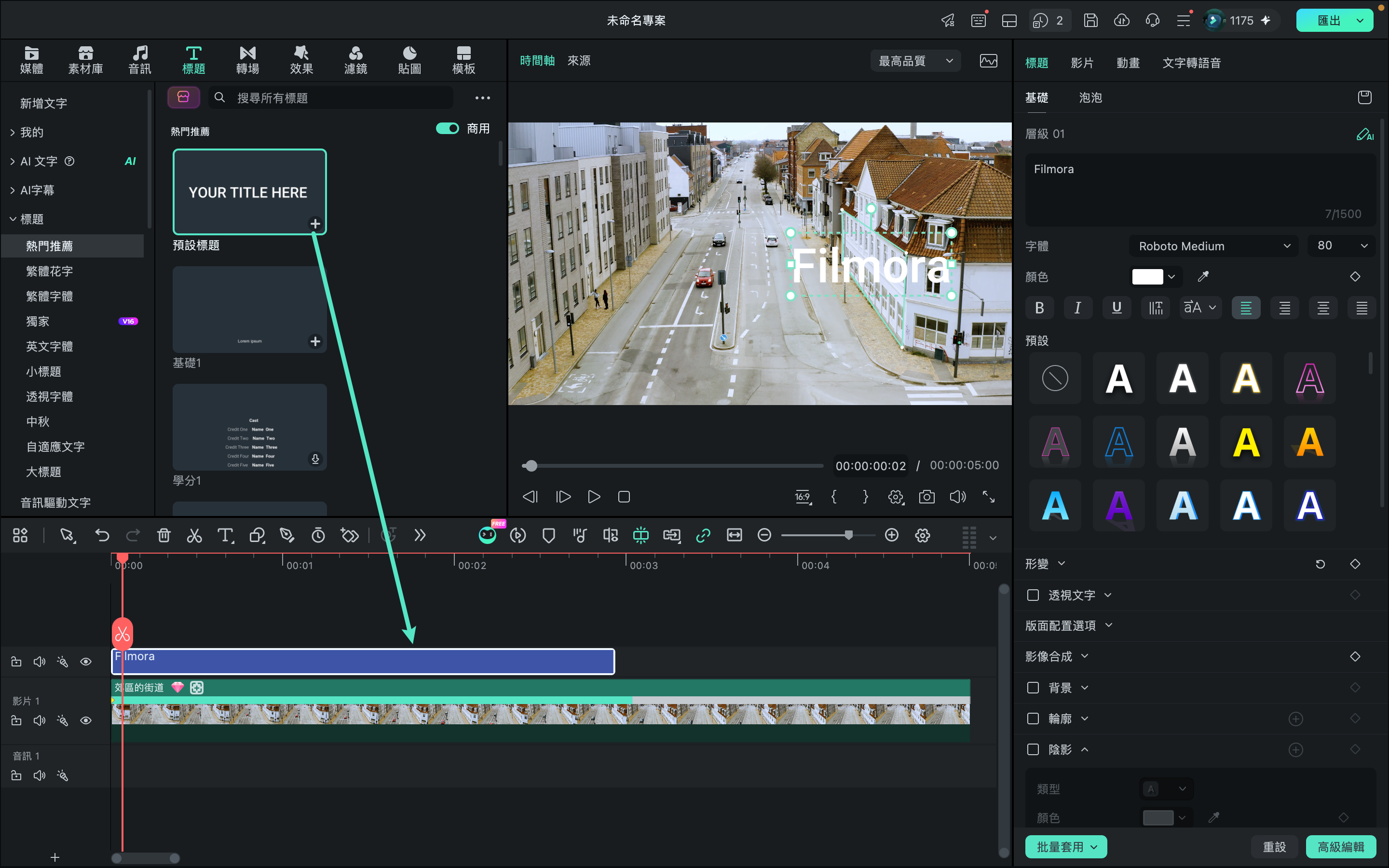Take a snapshot with camera icon
Image resolution: width=1389 pixels, height=868 pixels.
[x=926, y=497]
